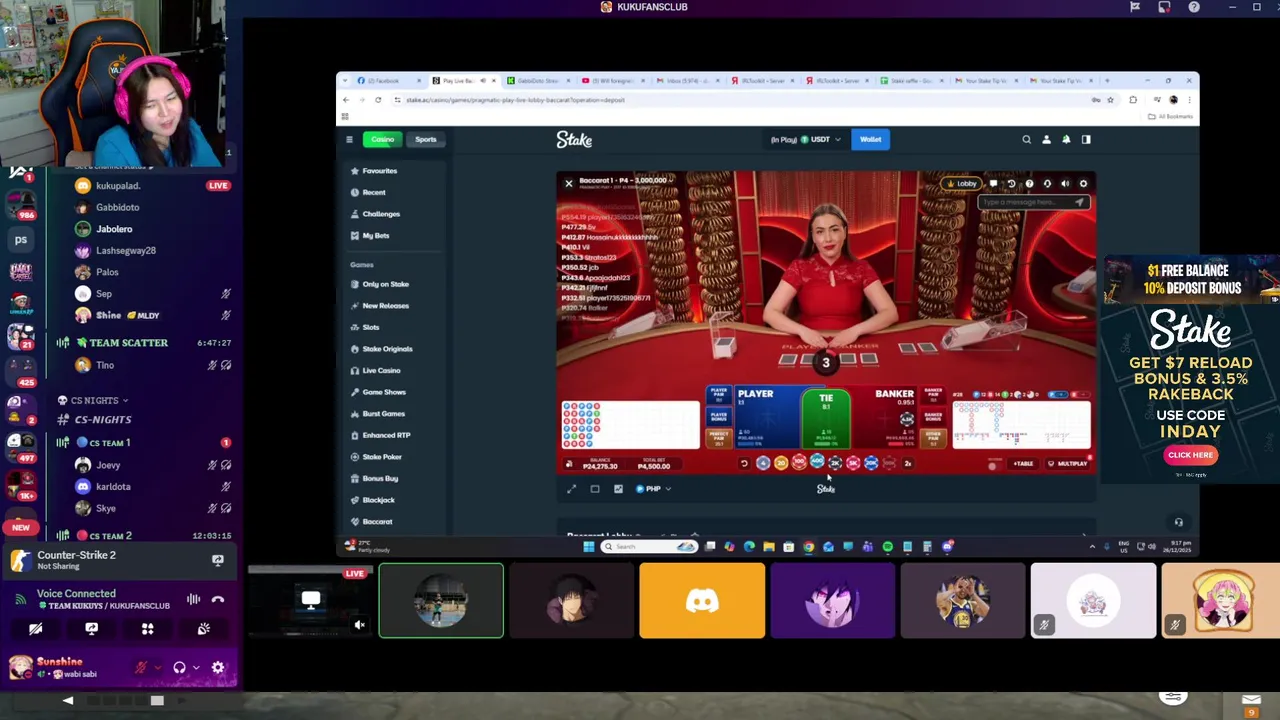This screenshot has width=1280, height=720.
Task: Open the Stake hamburger menu
Action: tap(349, 140)
